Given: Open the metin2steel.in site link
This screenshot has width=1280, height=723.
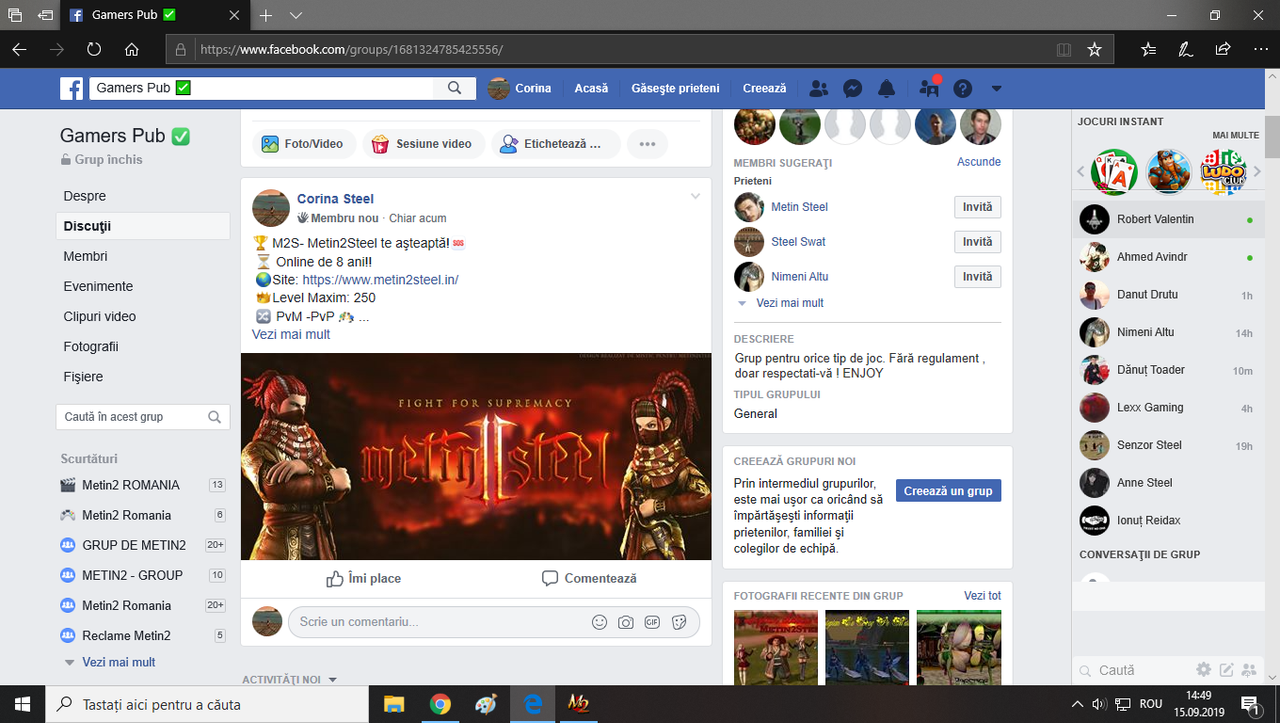Looking at the screenshot, I should click(x=380, y=280).
